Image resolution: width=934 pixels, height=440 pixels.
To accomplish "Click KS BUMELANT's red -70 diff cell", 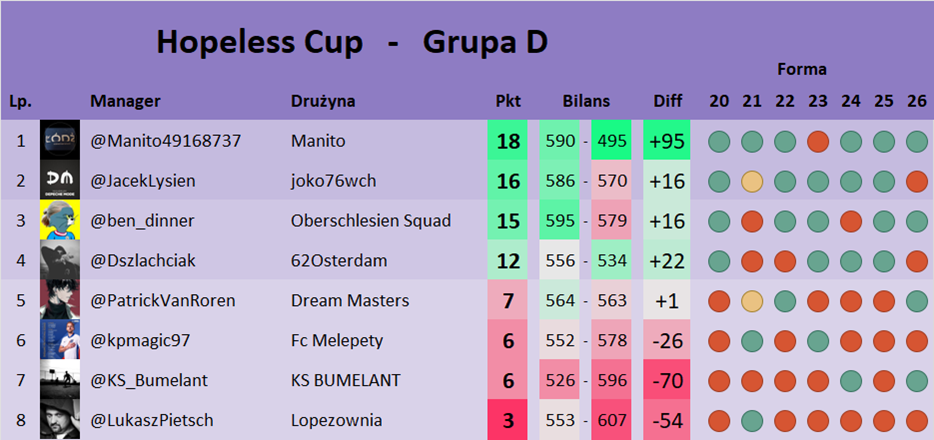I will point(667,380).
